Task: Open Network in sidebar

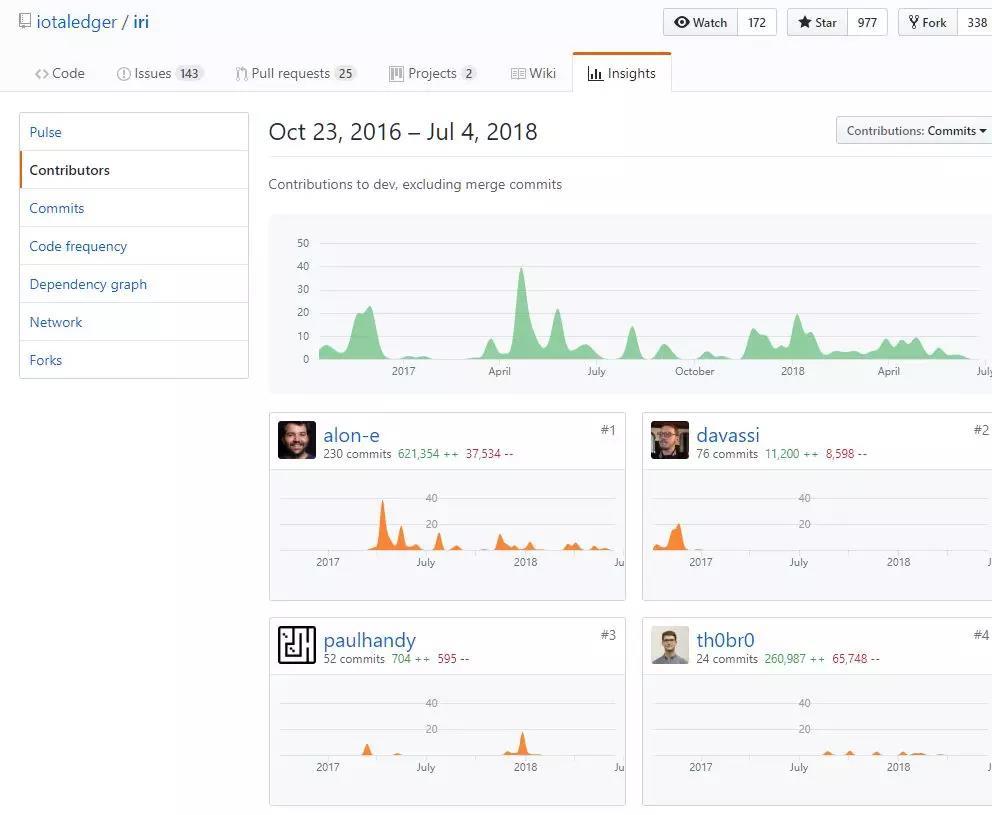Action: [x=134, y=322]
